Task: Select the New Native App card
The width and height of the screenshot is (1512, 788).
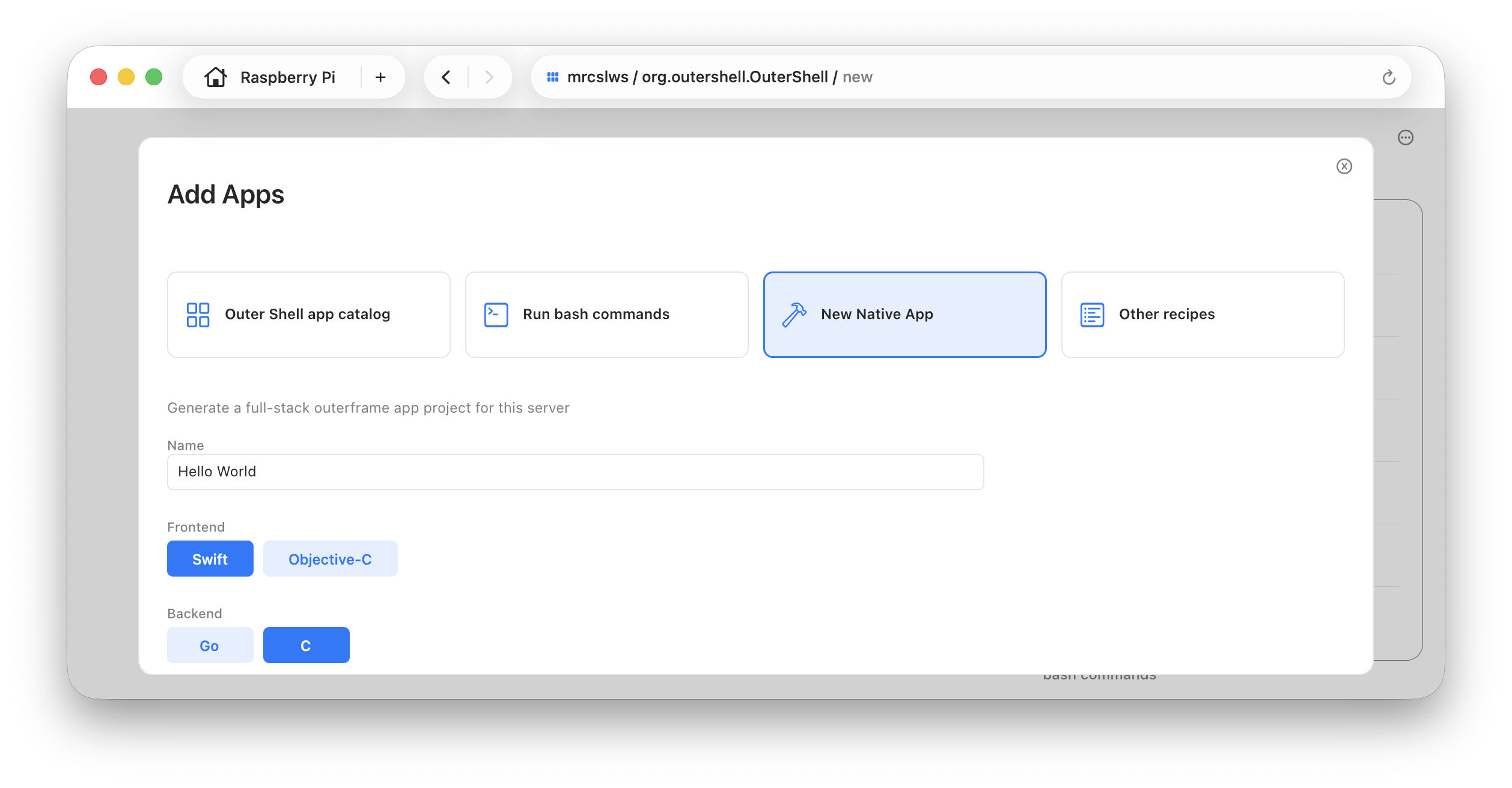Action: [905, 315]
